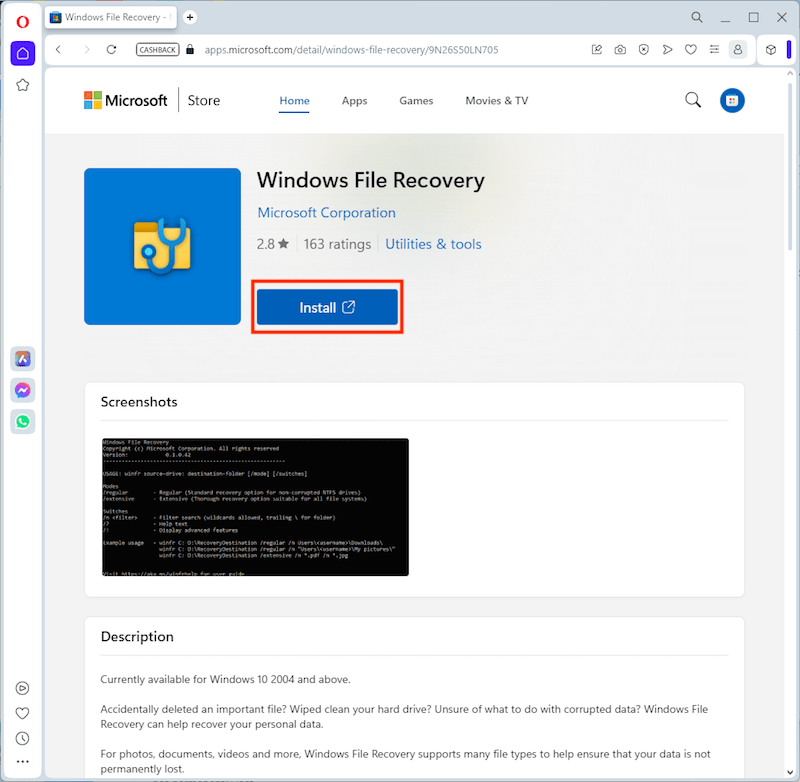Go to Movies & TV section
Screen dimensions: 800x782
[x=496, y=101]
